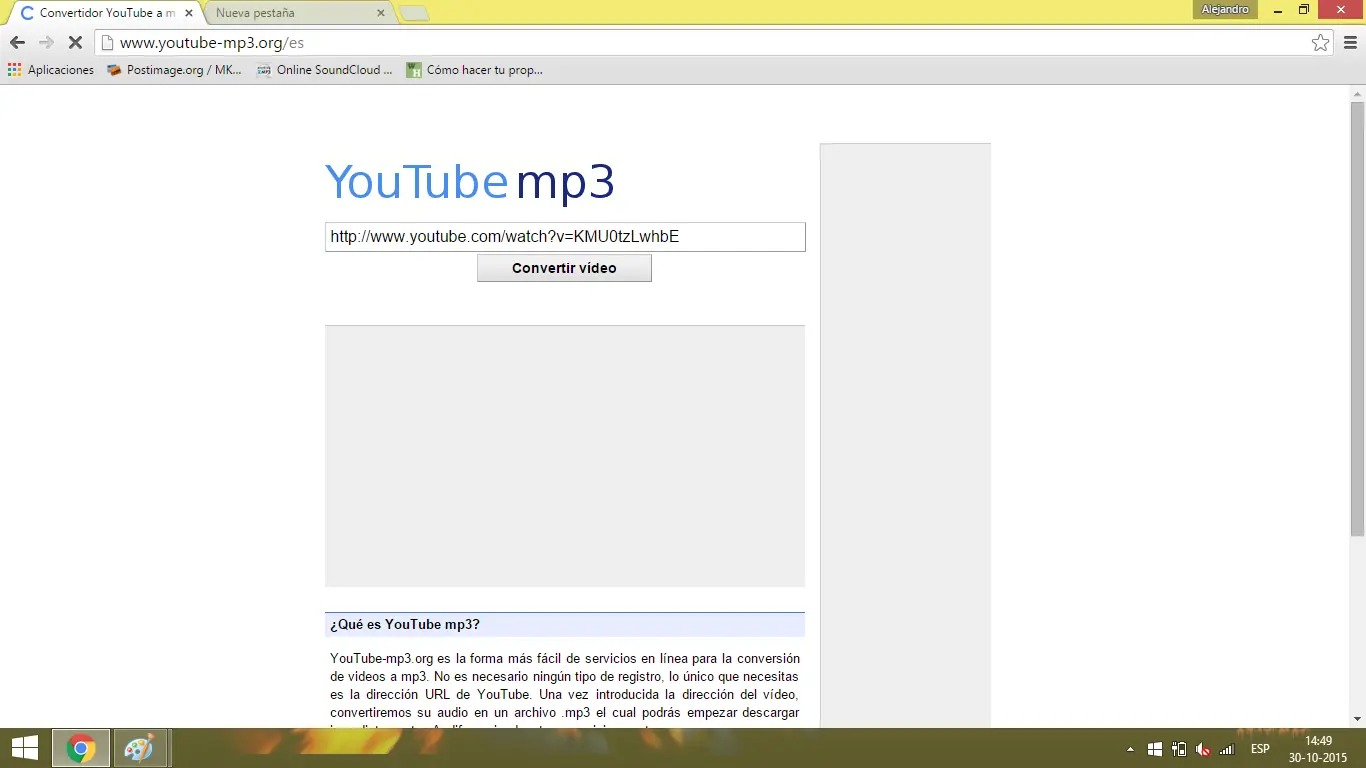This screenshot has width=1366, height=768.
Task: Open the Chrome hamburger menu
Action: click(1350, 42)
